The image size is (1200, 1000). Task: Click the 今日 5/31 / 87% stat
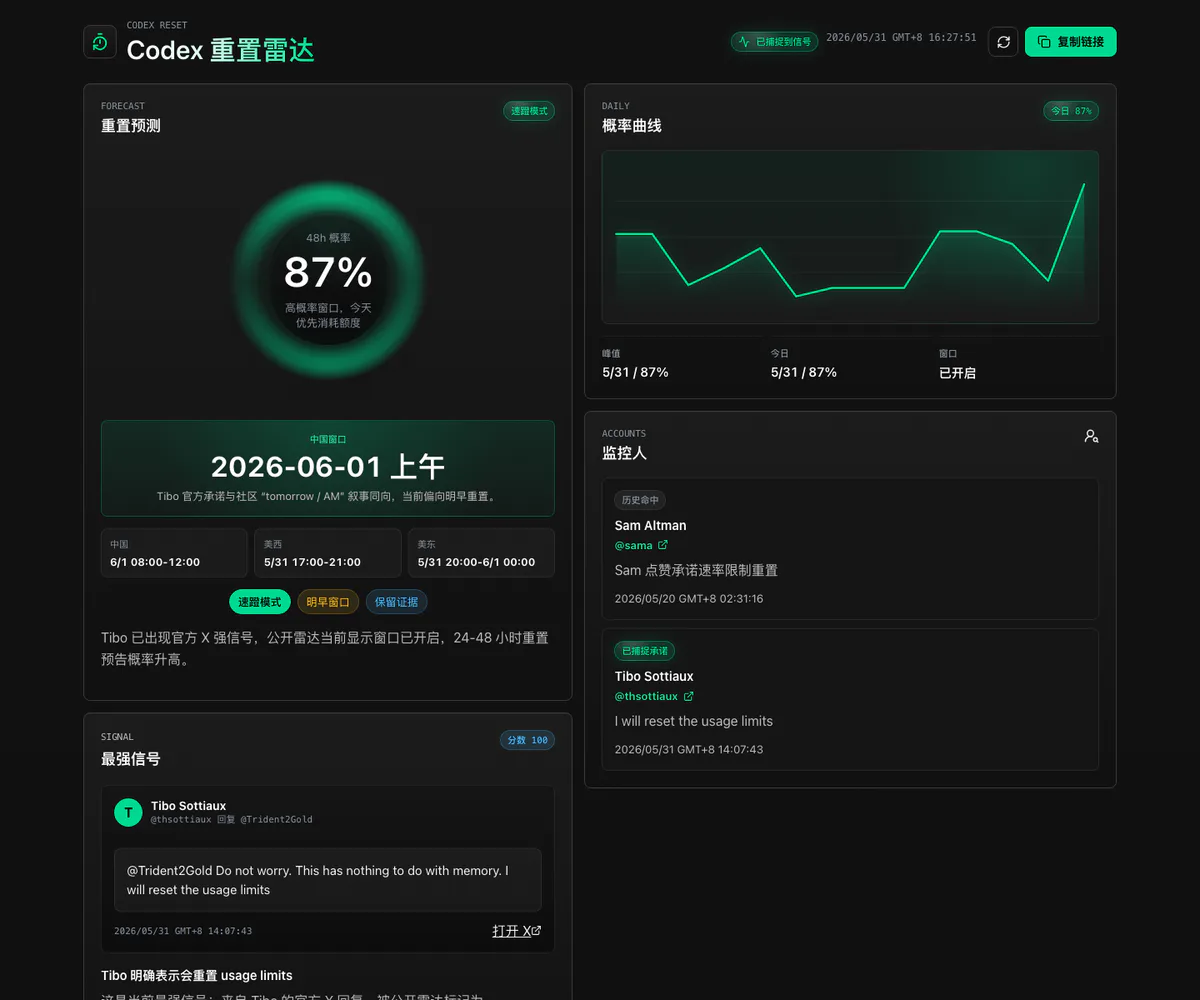pos(804,364)
